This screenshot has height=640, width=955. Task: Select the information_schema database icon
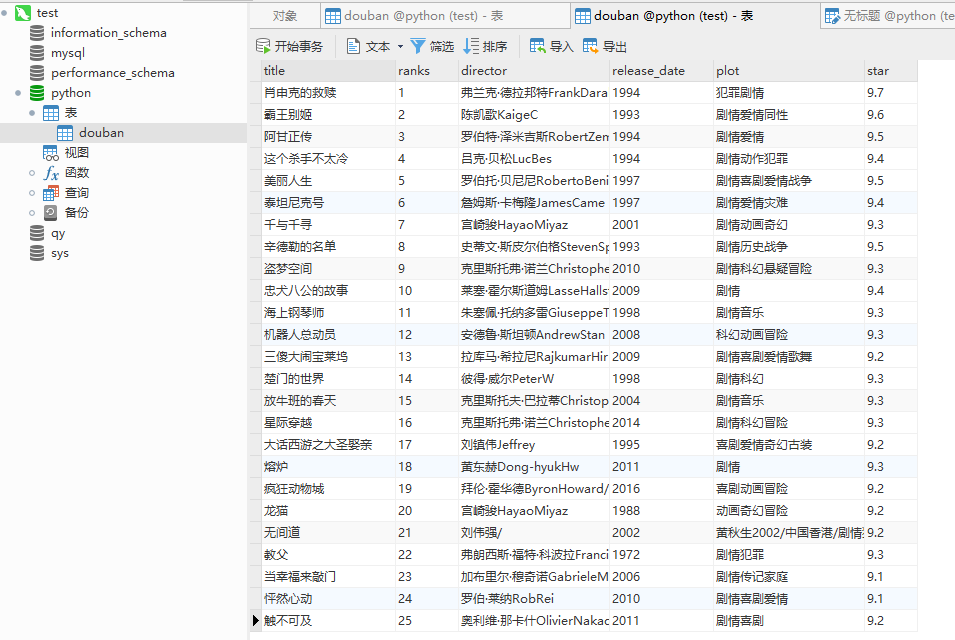coord(37,33)
